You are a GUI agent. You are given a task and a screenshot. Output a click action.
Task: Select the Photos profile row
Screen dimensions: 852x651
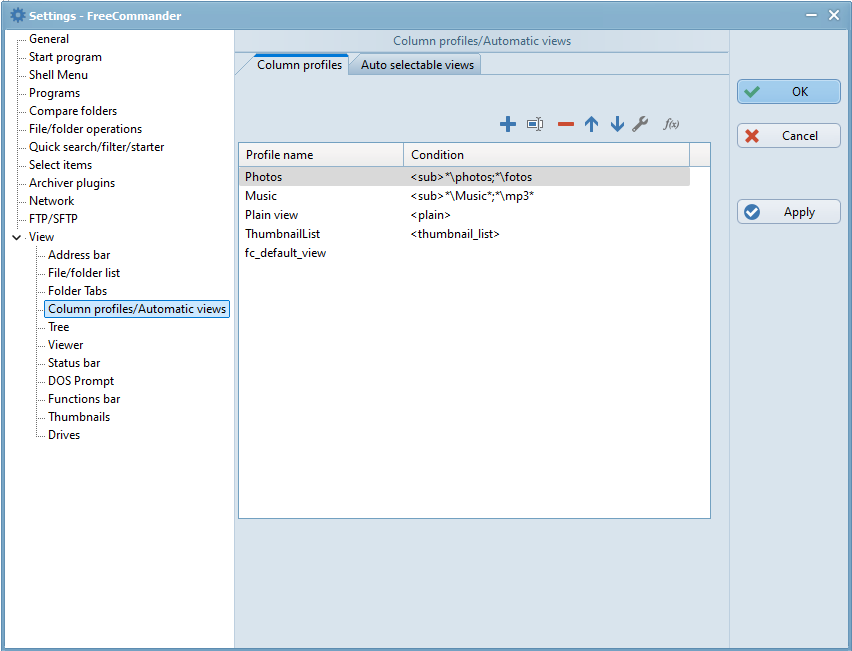465,177
